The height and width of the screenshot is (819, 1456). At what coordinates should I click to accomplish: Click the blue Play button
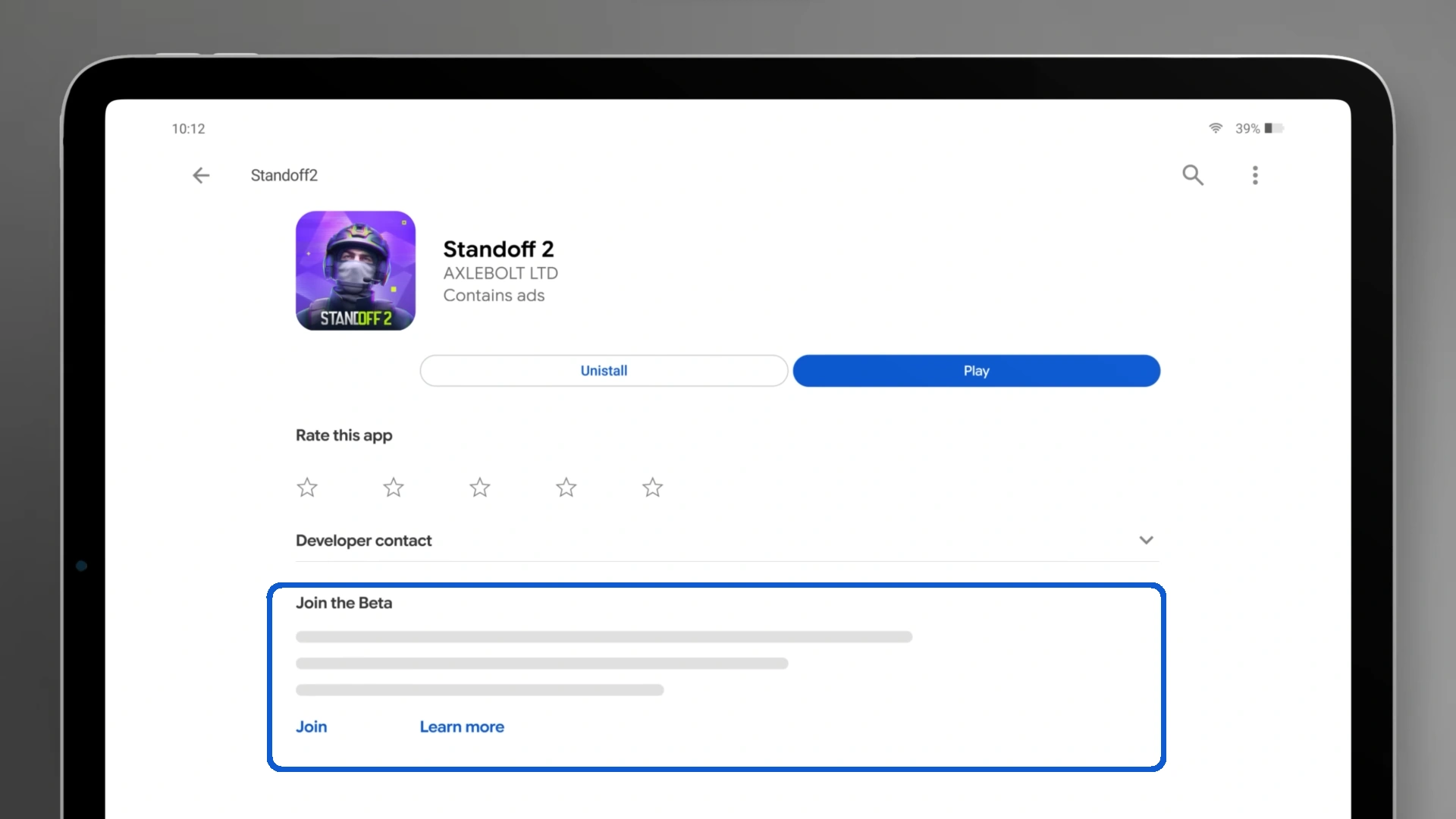pos(977,371)
